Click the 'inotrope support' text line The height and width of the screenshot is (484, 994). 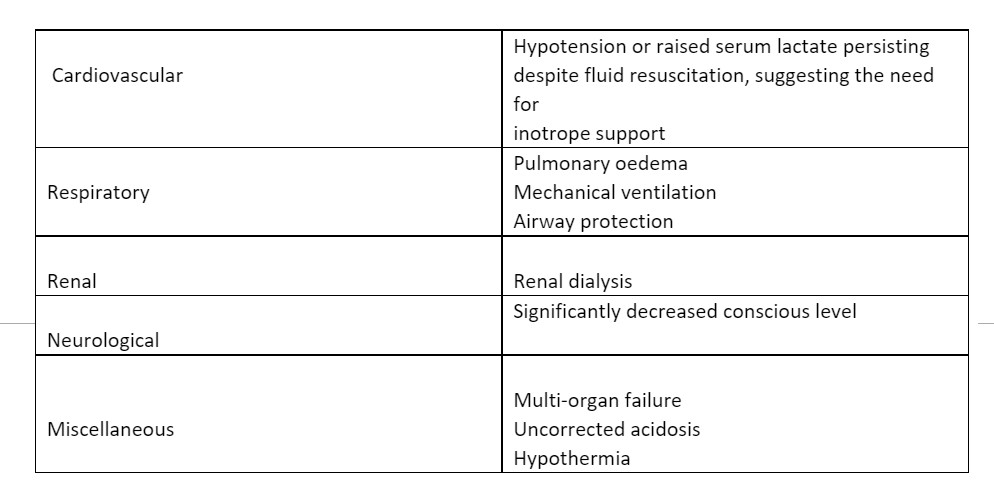(589, 133)
